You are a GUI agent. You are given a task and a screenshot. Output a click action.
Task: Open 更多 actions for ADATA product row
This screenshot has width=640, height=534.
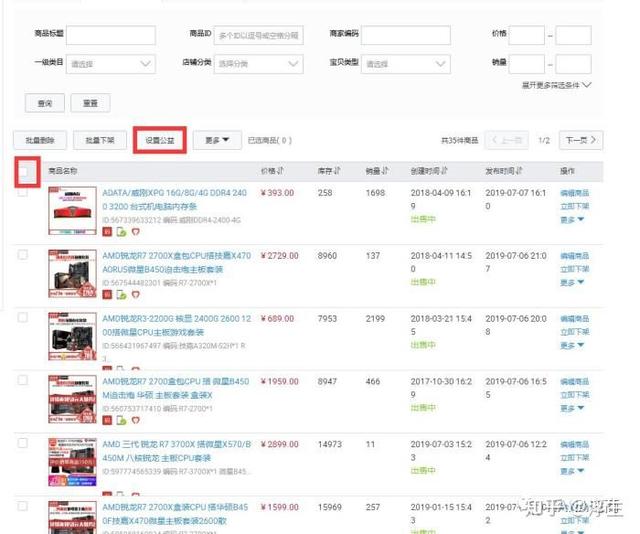pos(572,220)
